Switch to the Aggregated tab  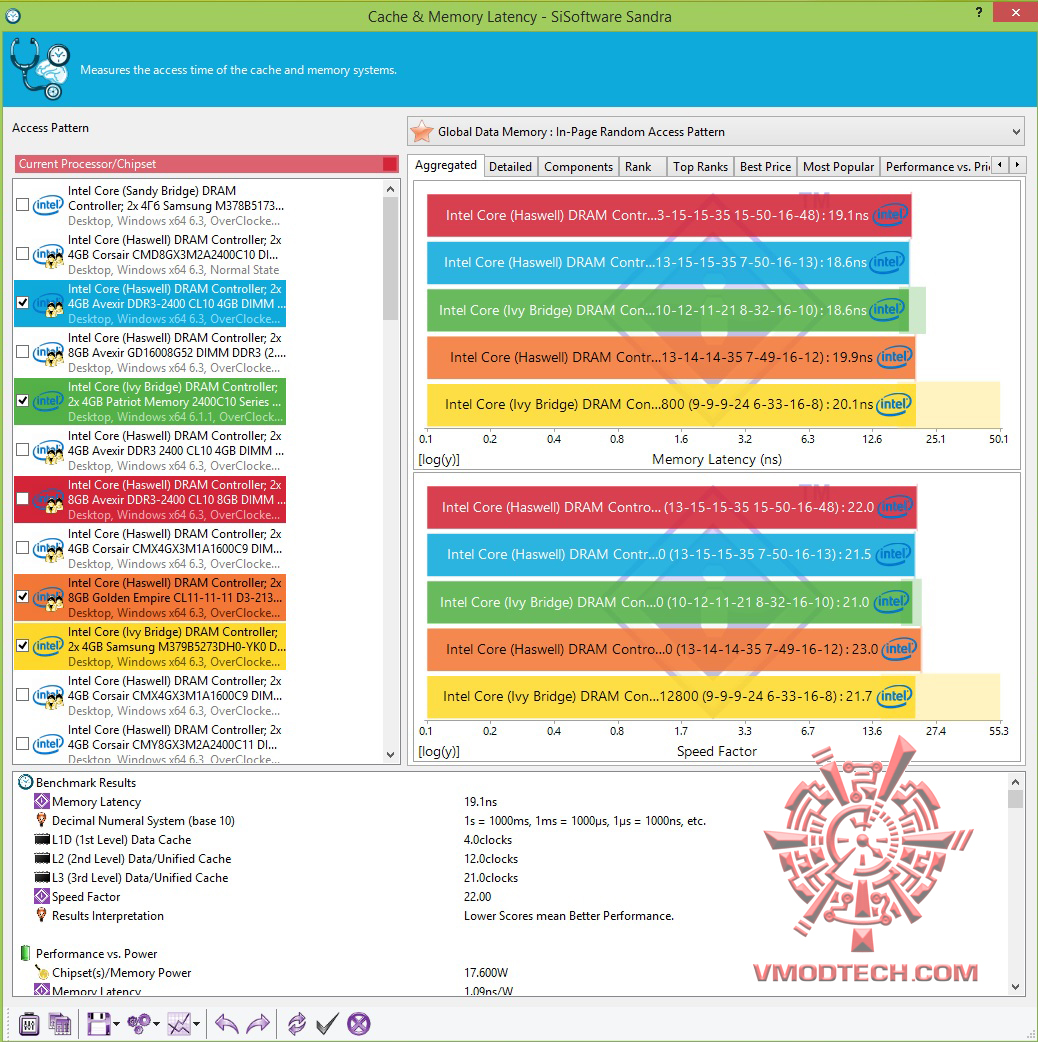click(x=445, y=165)
